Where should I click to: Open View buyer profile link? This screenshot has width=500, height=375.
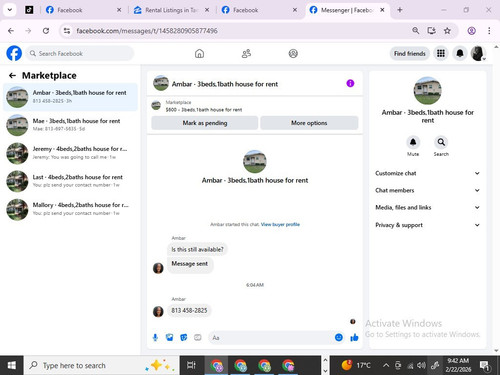click(x=280, y=224)
